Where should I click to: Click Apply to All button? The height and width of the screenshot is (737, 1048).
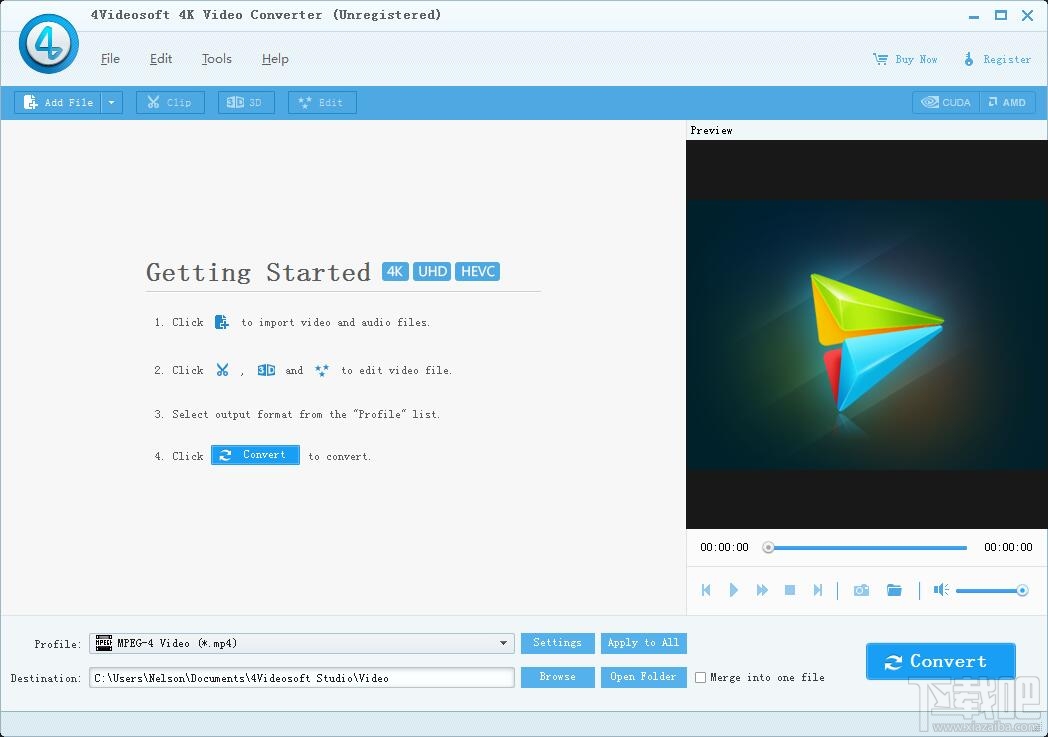(x=643, y=643)
